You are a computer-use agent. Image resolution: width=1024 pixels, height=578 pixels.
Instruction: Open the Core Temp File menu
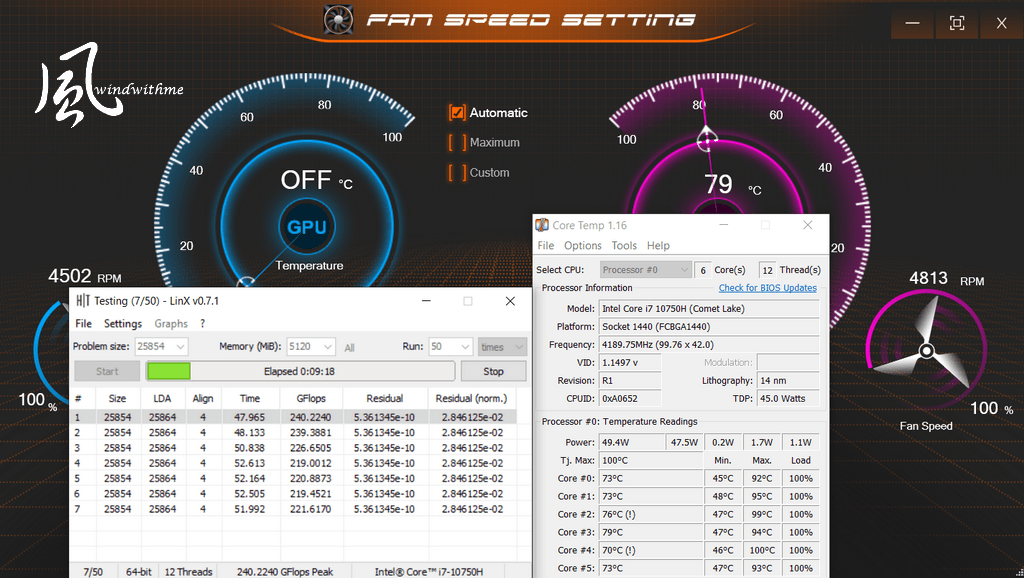[x=546, y=246]
